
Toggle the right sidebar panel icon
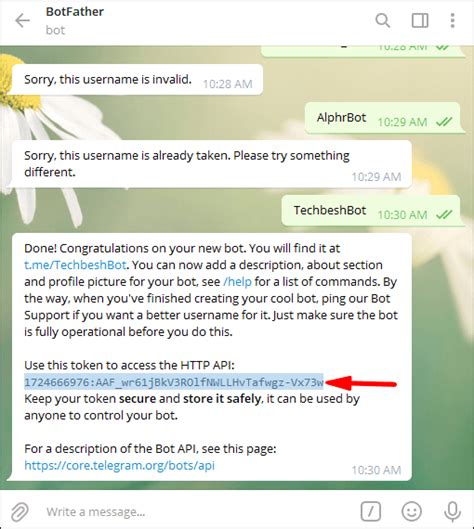click(x=420, y=21)
